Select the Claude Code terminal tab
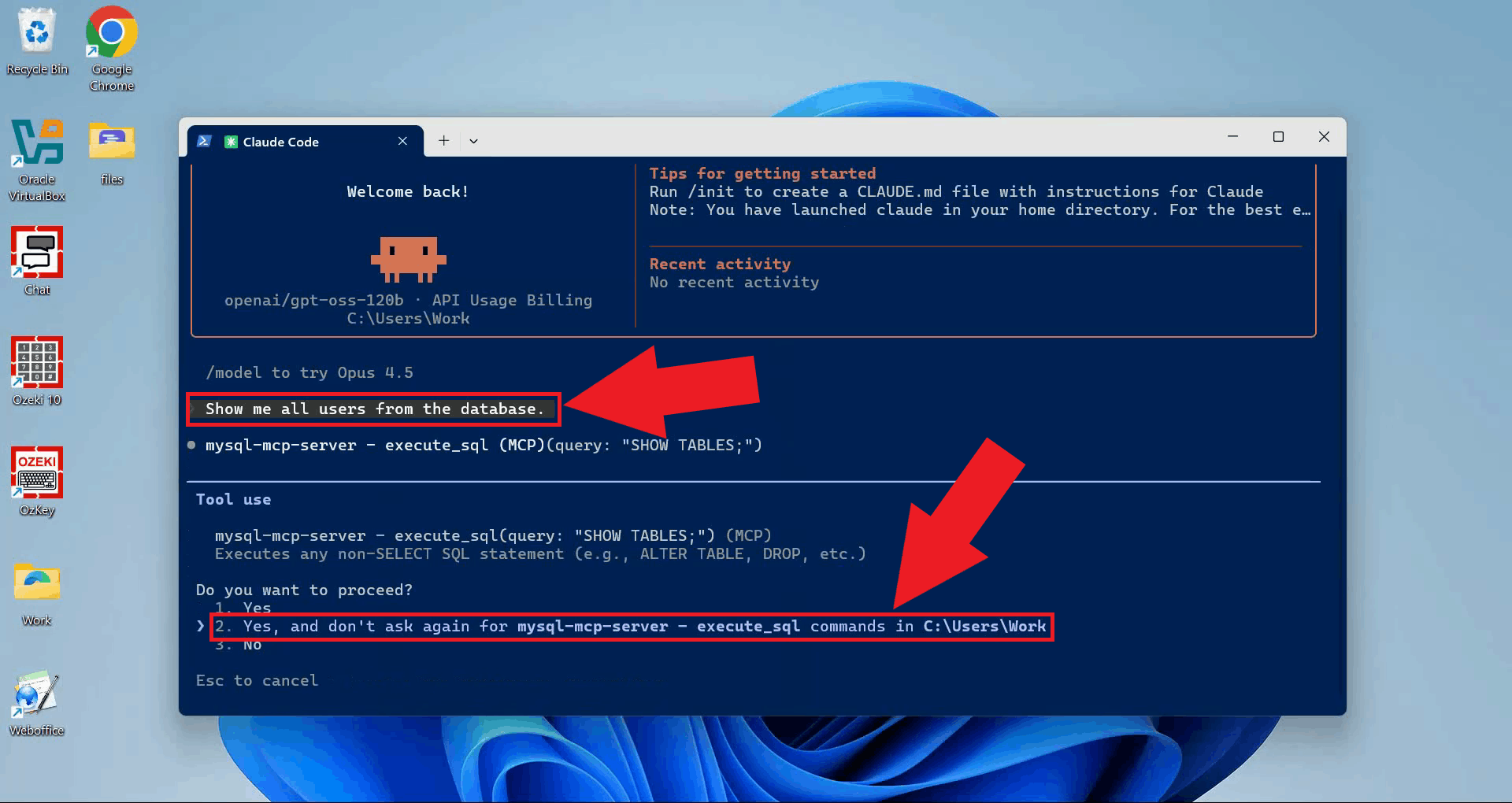Viewport: 1512px width, 803px height. (x=306, y=142)
